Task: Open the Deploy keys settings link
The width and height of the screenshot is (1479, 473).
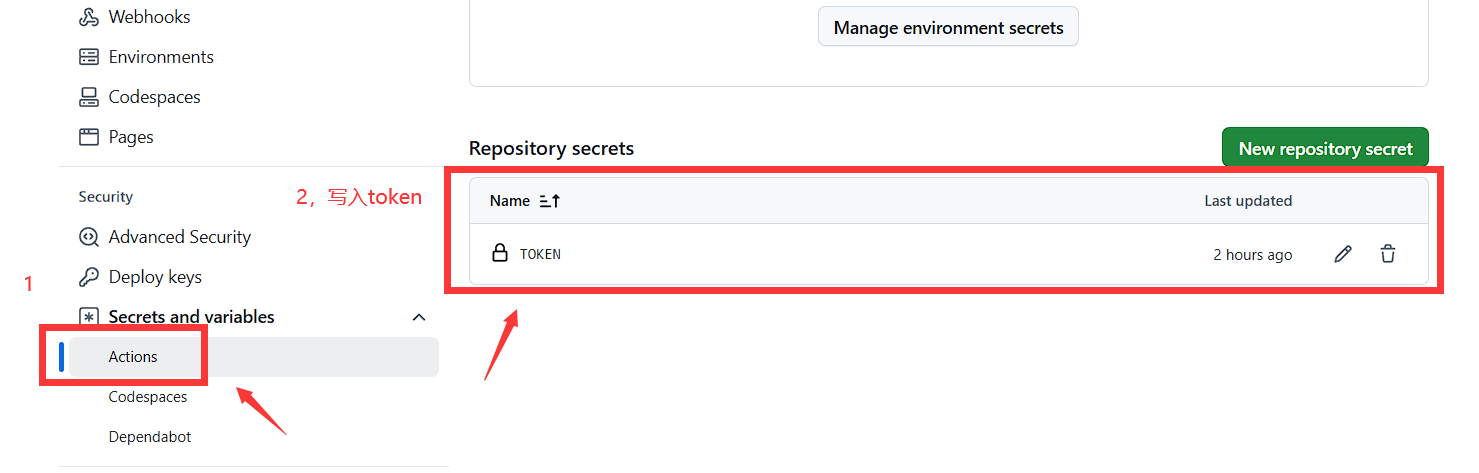Action: tap(155, 277)
